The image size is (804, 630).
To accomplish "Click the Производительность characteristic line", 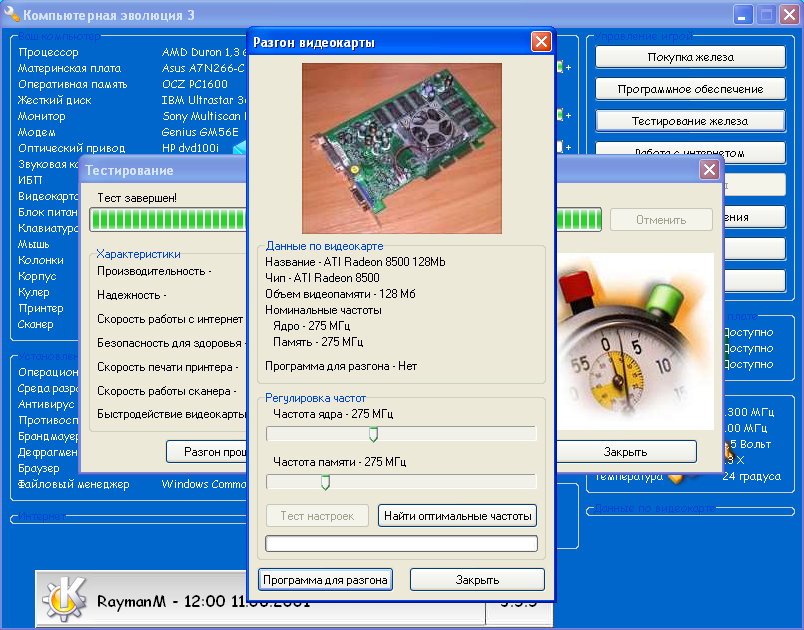I will (x=154, y=271).
